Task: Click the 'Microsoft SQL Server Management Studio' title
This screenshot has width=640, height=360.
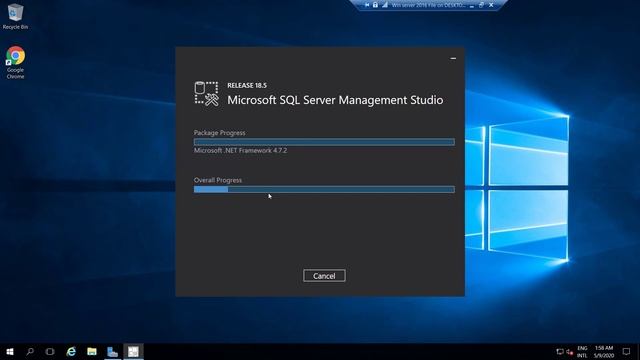Action: [335, 100]
